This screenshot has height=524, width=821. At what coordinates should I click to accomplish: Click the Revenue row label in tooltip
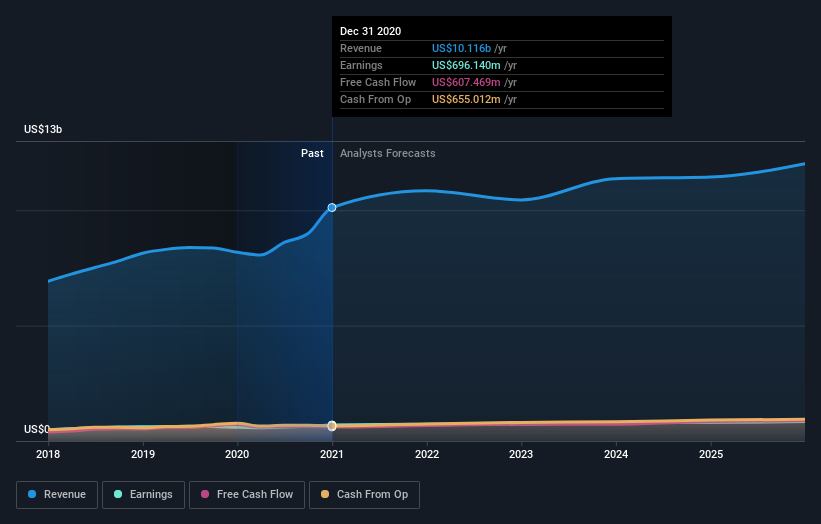pyautogui.click(x=361, y=48)
